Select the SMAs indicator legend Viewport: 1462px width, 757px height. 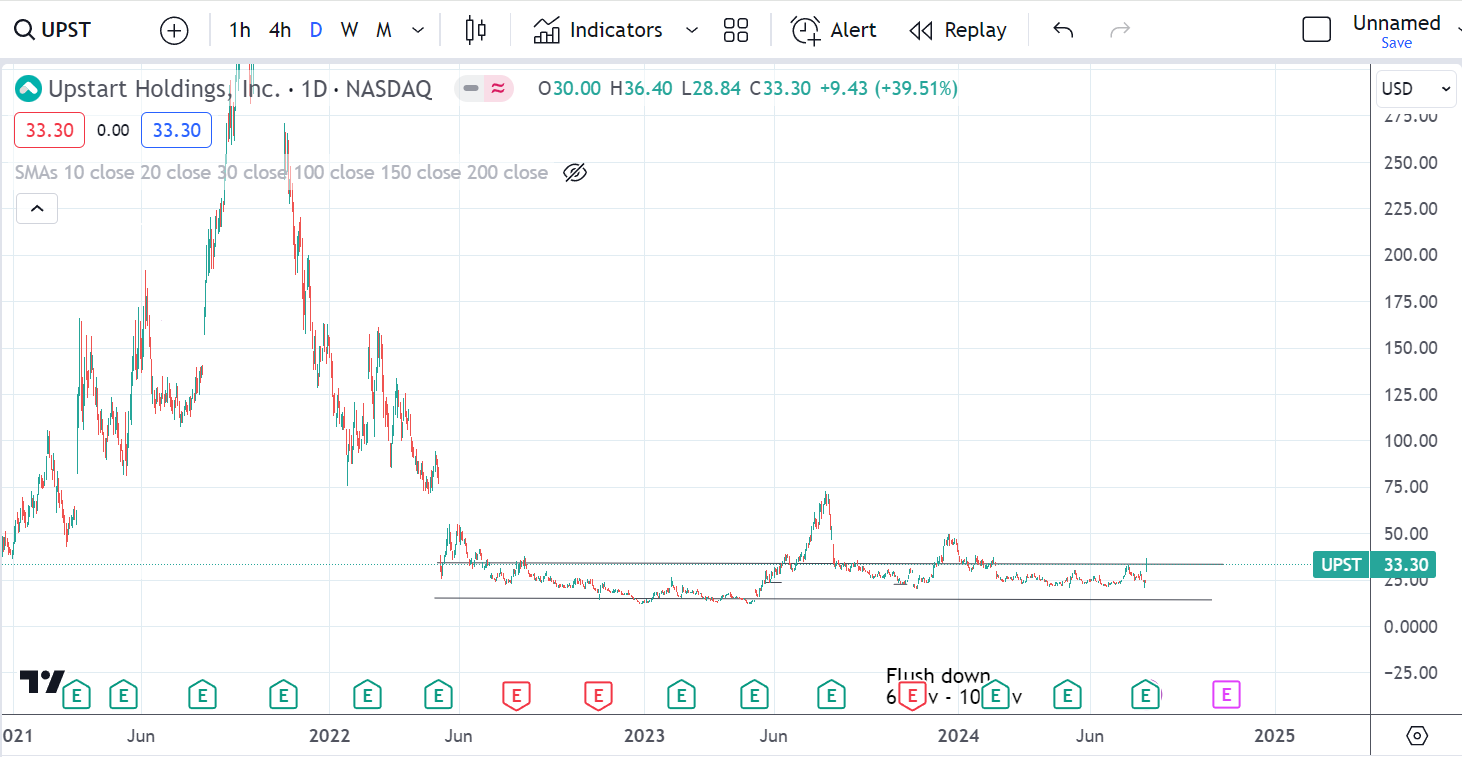click(x=281, y=172)
